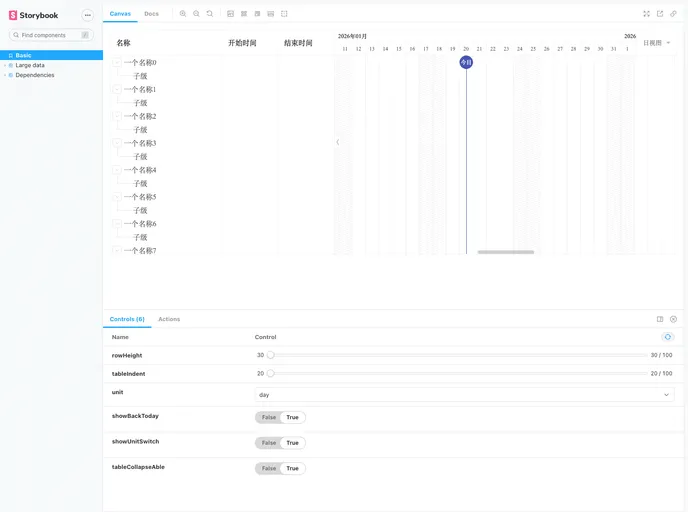Click the 名称 column header

[x=123, y=43]
